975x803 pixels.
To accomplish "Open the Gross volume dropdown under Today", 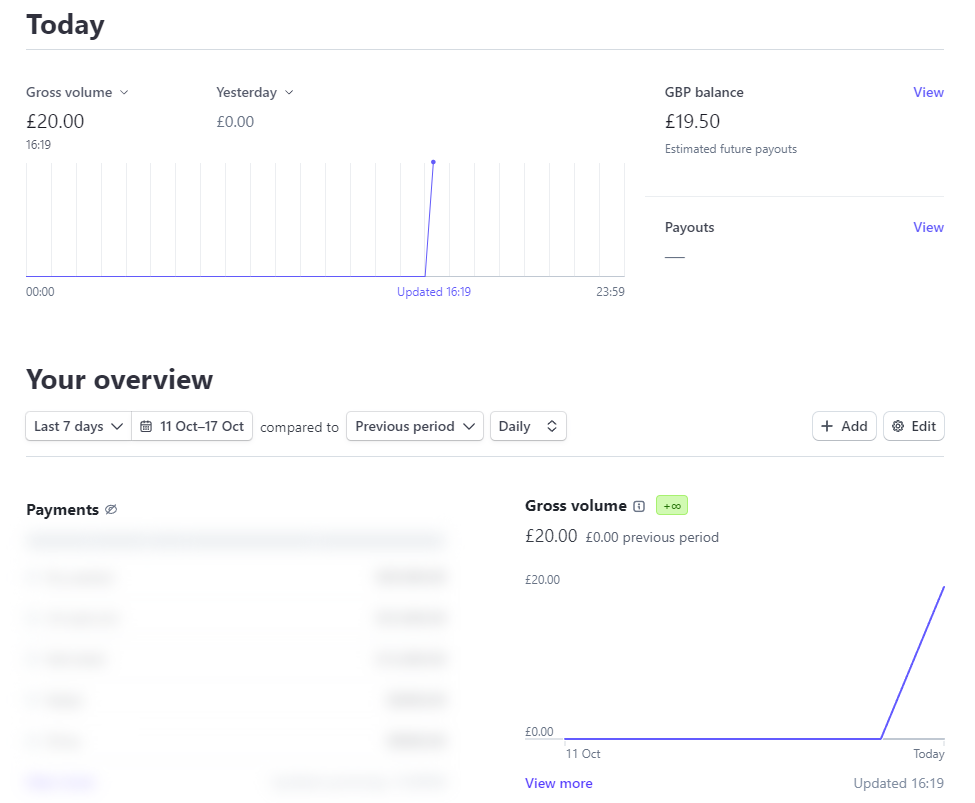I will (78, 92).
